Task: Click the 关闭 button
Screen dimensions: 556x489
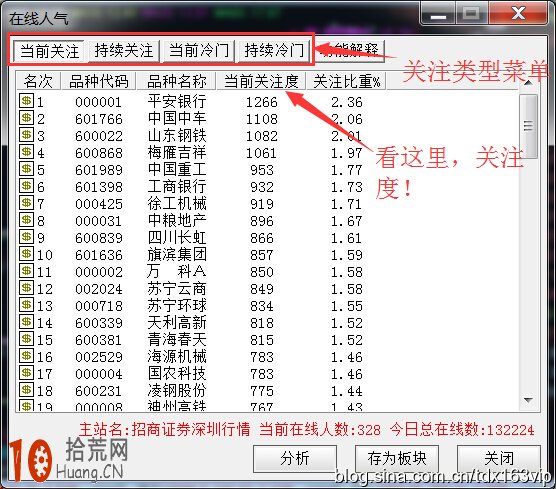Action: (499, 458)
